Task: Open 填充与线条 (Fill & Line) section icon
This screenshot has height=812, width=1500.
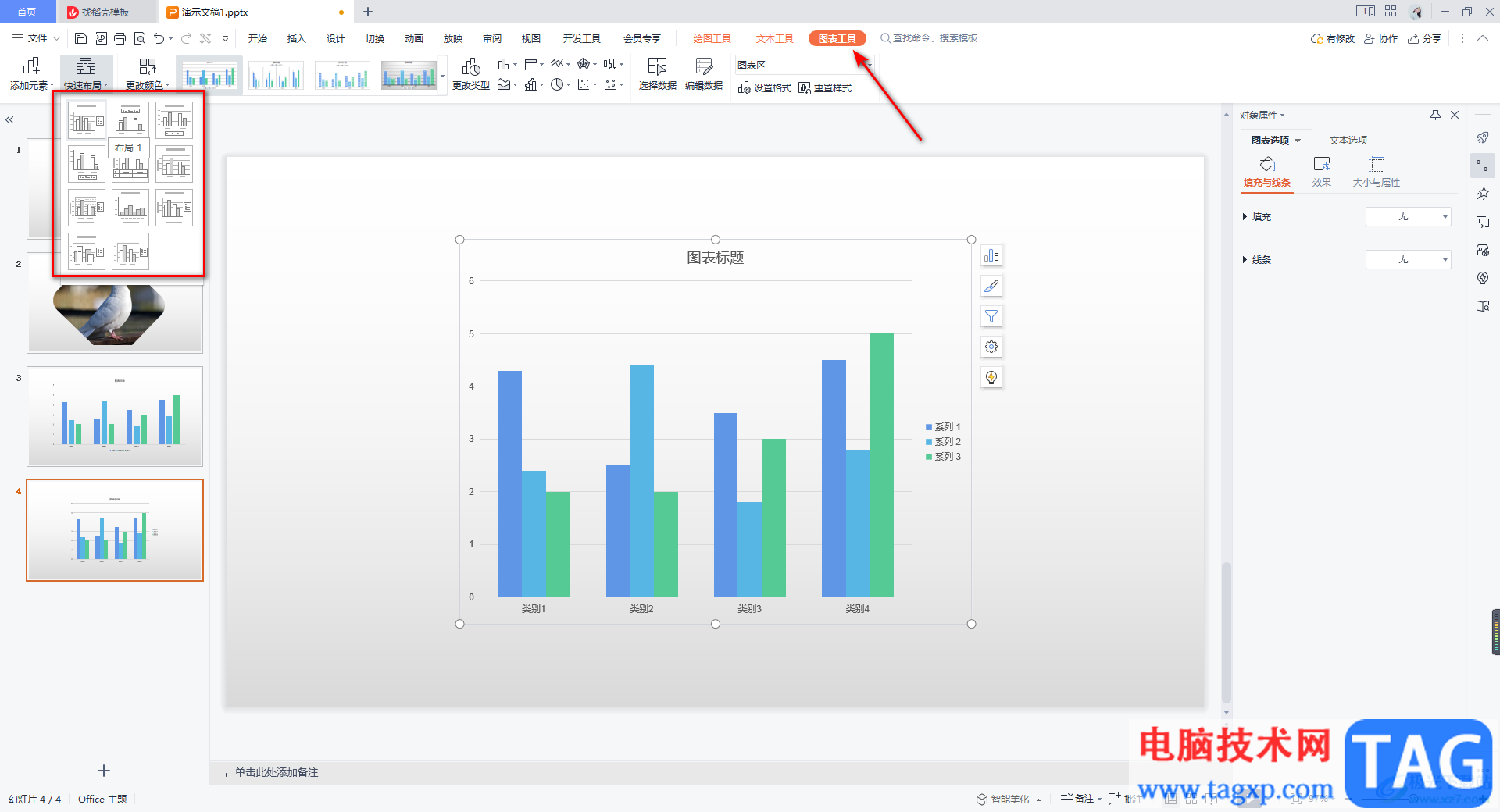Action: (x=1267, y=165)
